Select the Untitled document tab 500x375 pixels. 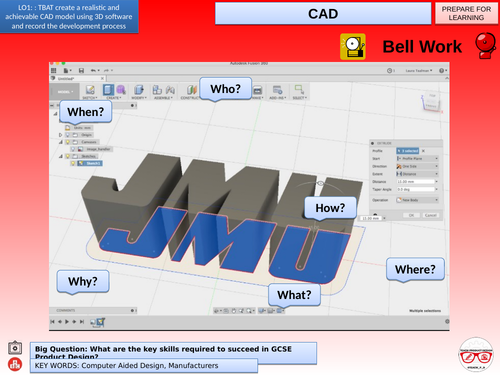pyautogui.click(x=78, y=78)
